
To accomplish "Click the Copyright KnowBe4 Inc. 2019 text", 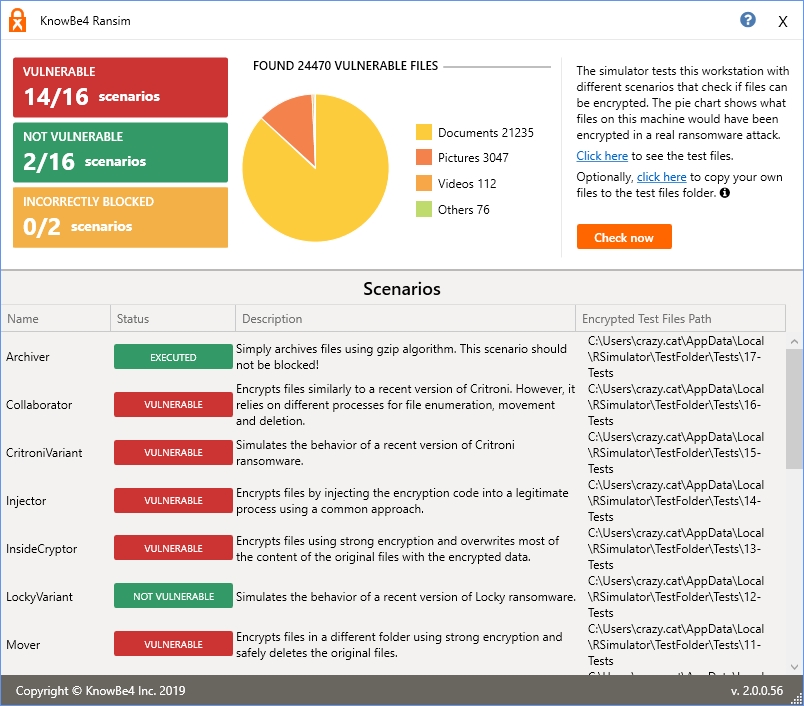I will point(100,691).
